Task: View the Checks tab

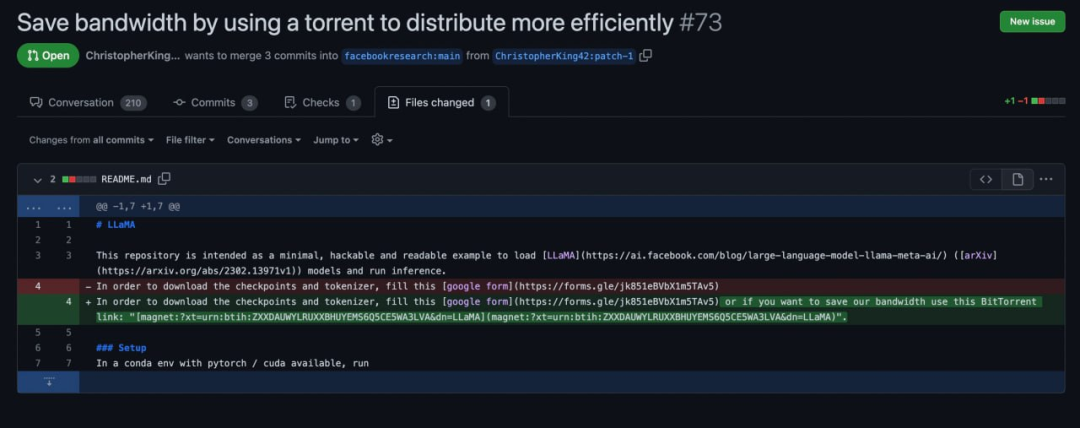Action: [x=322, y=103]
